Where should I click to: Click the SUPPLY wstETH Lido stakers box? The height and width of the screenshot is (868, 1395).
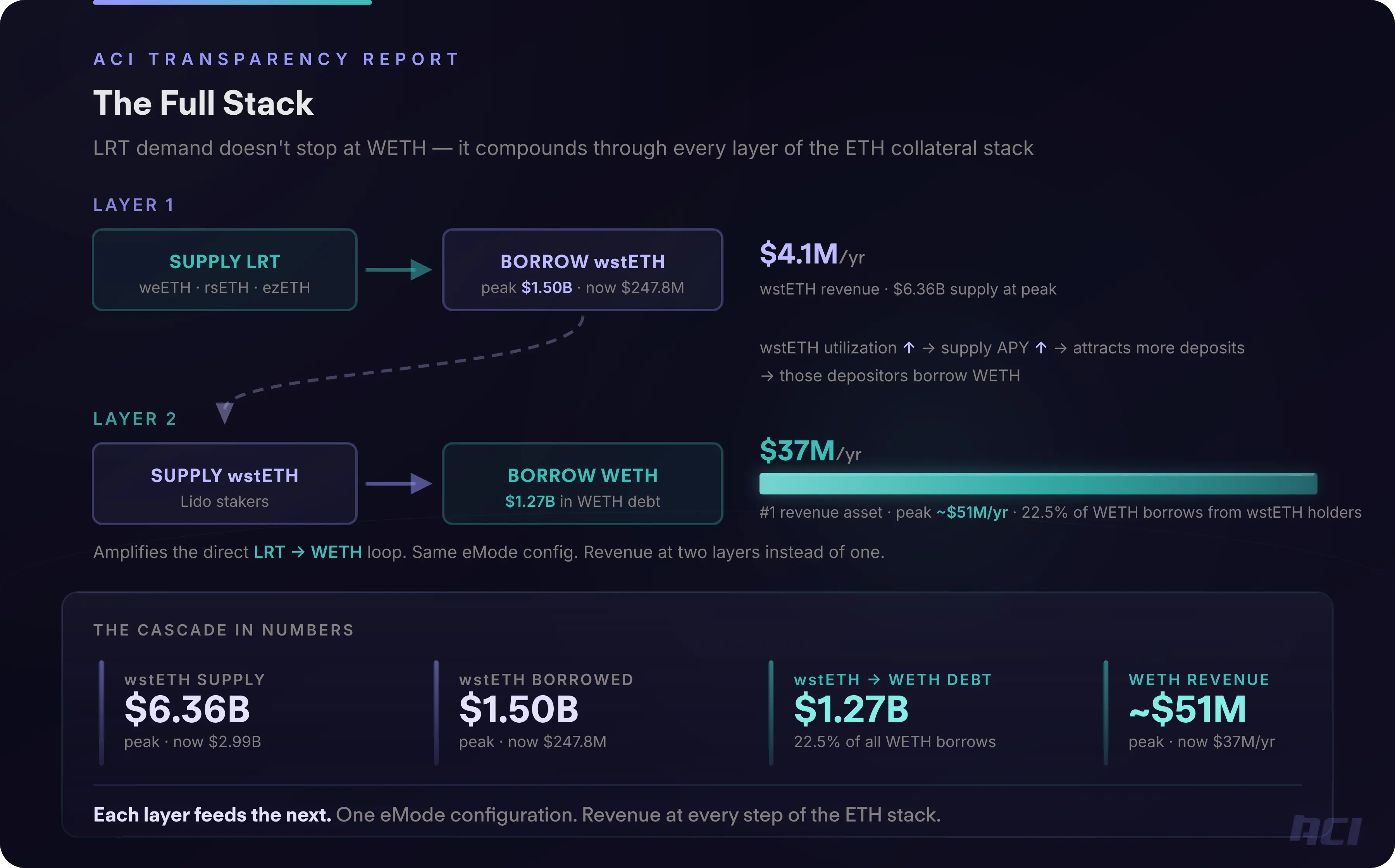tap(224, 483)
